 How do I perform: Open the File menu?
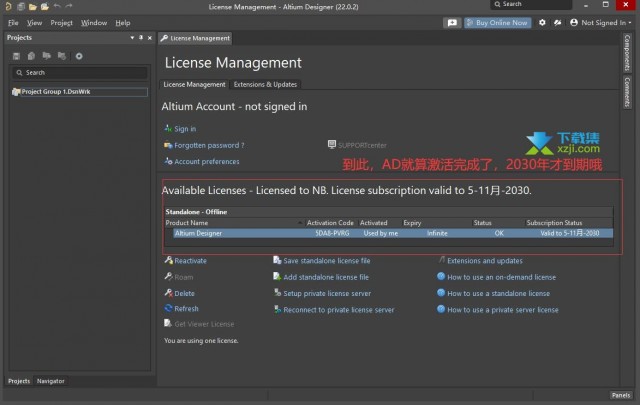click(x=13, y=23)
